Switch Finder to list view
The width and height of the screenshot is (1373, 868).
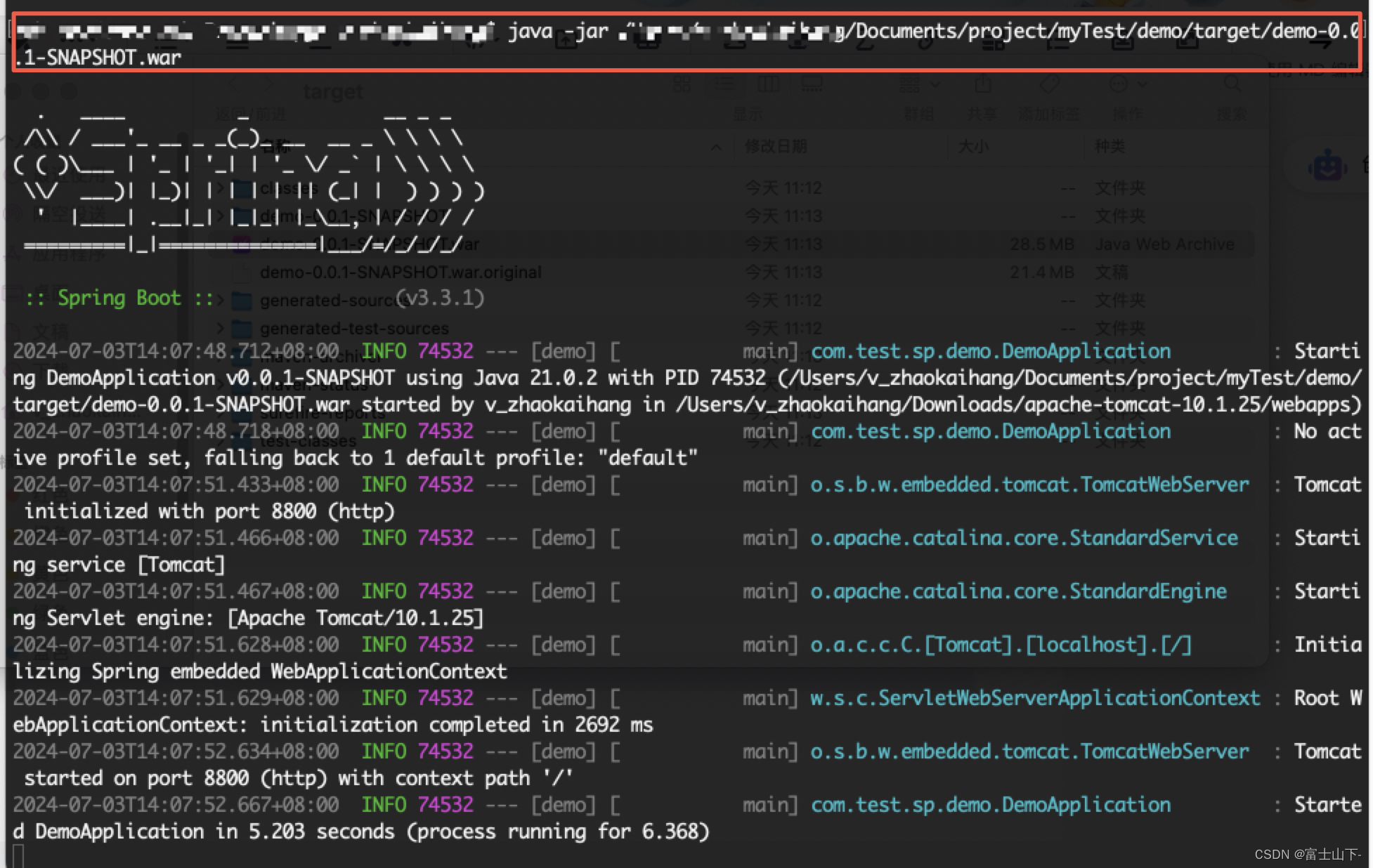(724, 85)
